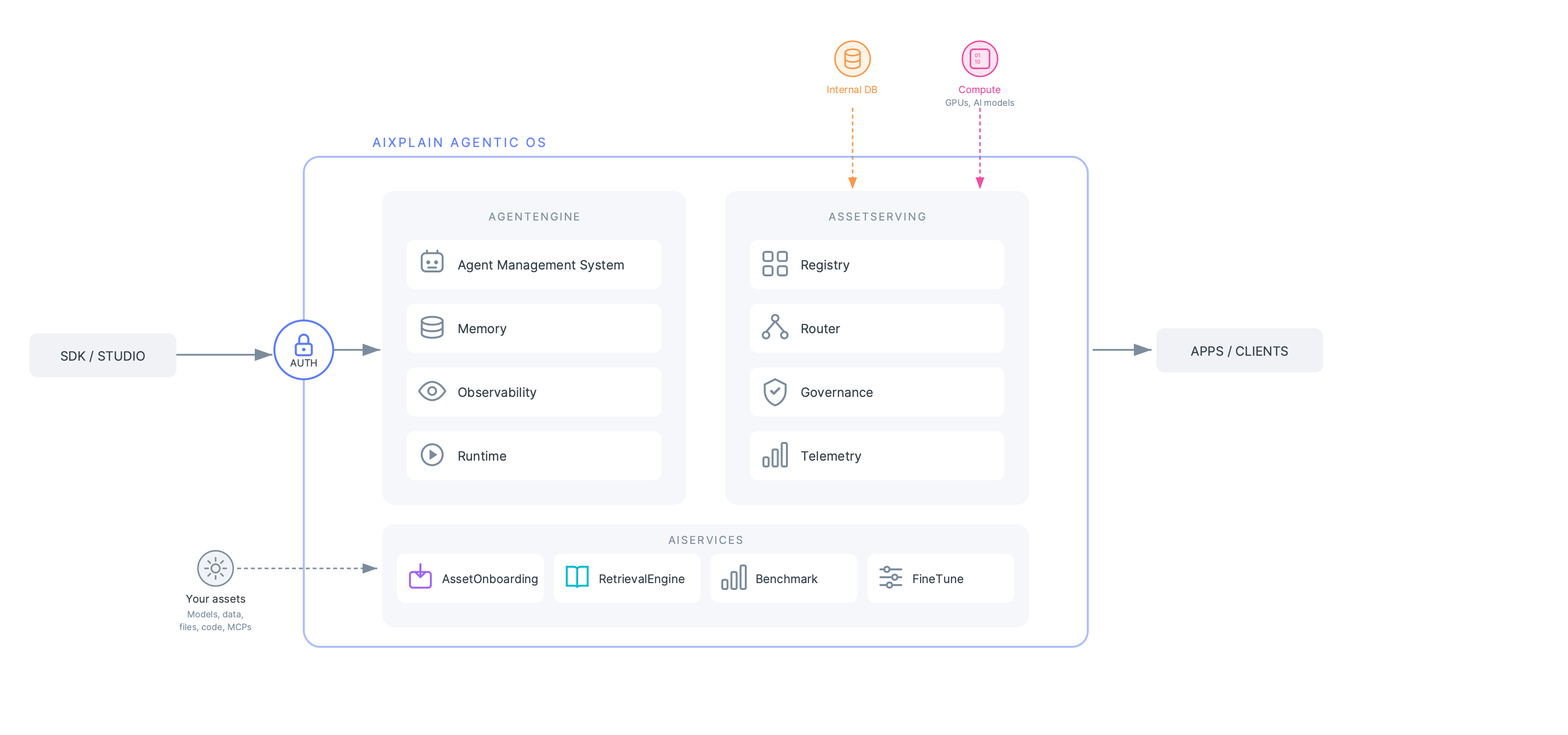Click the SDK / STUDIO button
This screenshot has width=1568, height=735.
(x=102, y=355)
